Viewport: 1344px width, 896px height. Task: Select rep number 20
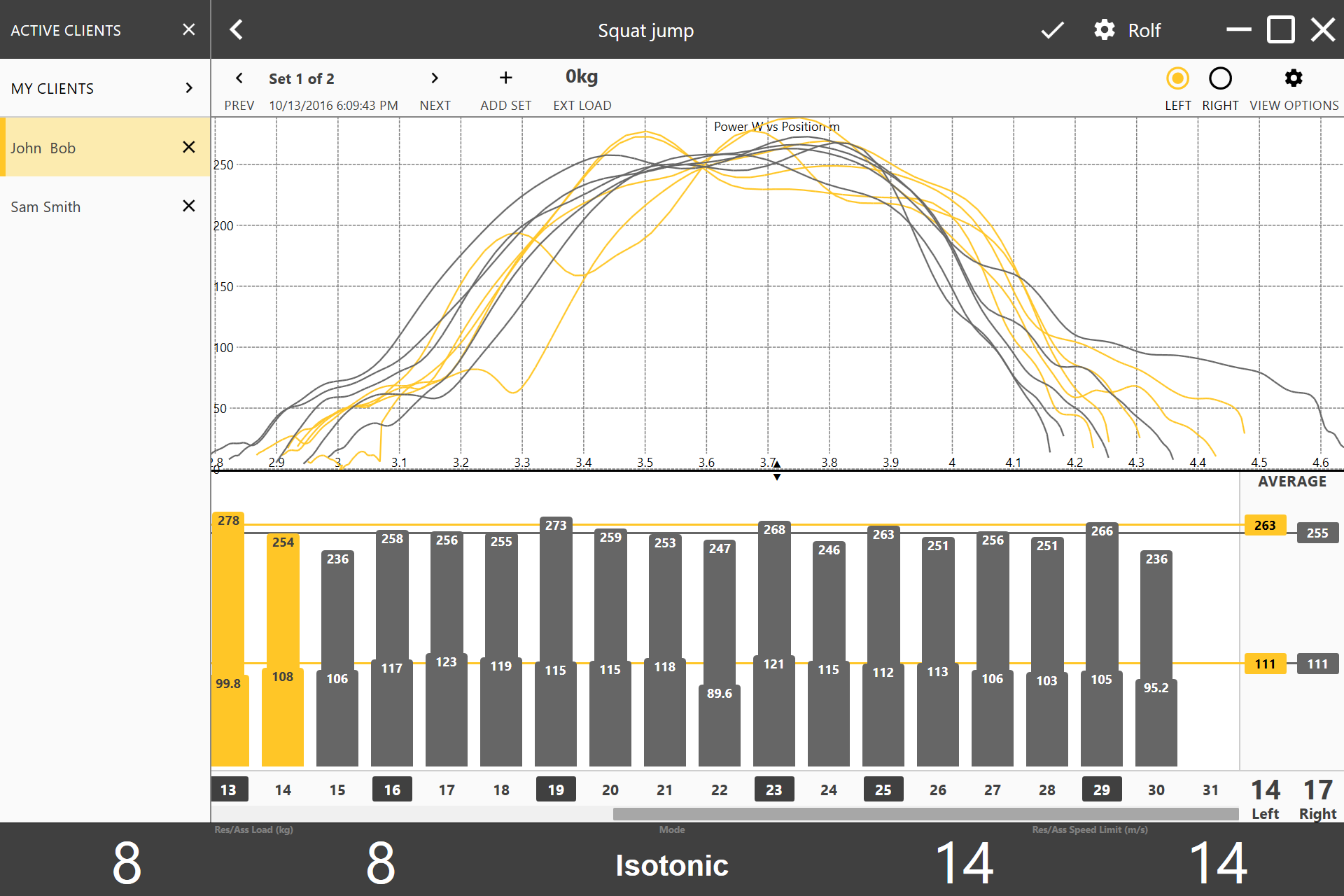click(610, 790)
